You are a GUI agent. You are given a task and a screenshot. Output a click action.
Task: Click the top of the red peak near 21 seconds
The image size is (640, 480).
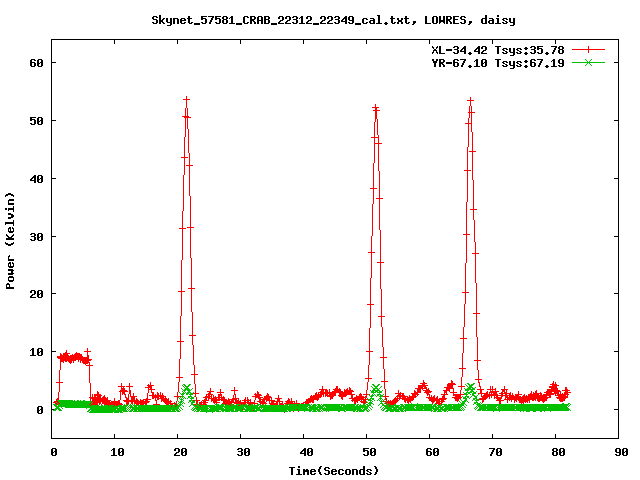click(x=187, y=99)
